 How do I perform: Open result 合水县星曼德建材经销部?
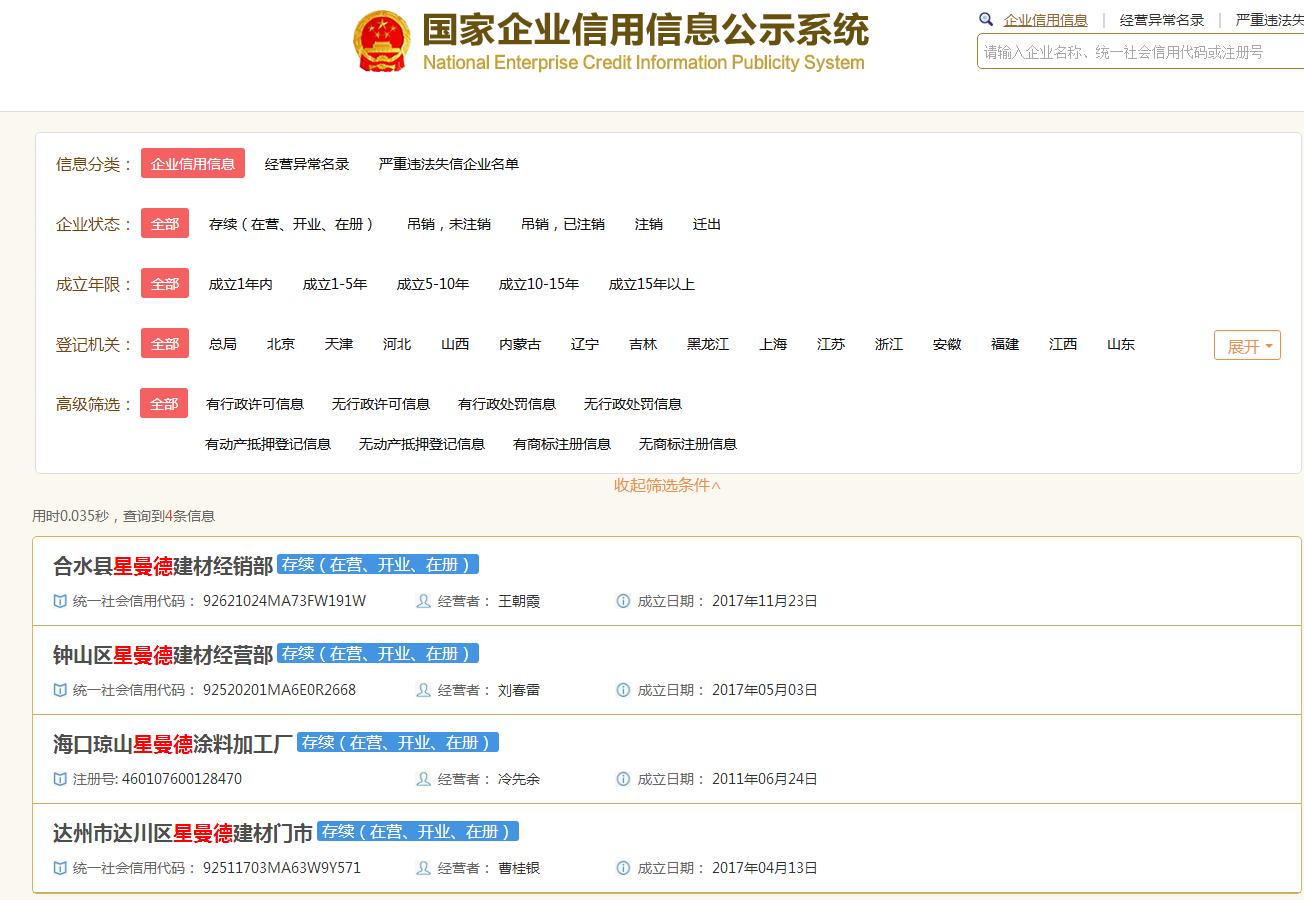pyautogui.click(x=163, y=566)
